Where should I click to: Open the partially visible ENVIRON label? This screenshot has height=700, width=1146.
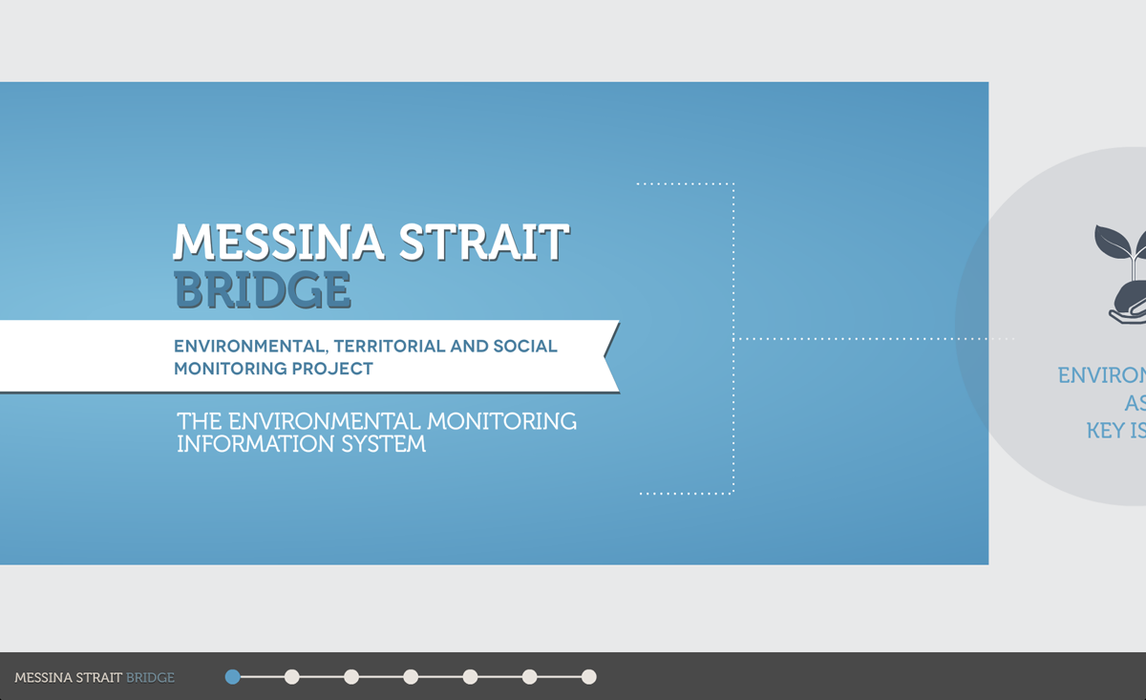tap(1101, 376)
